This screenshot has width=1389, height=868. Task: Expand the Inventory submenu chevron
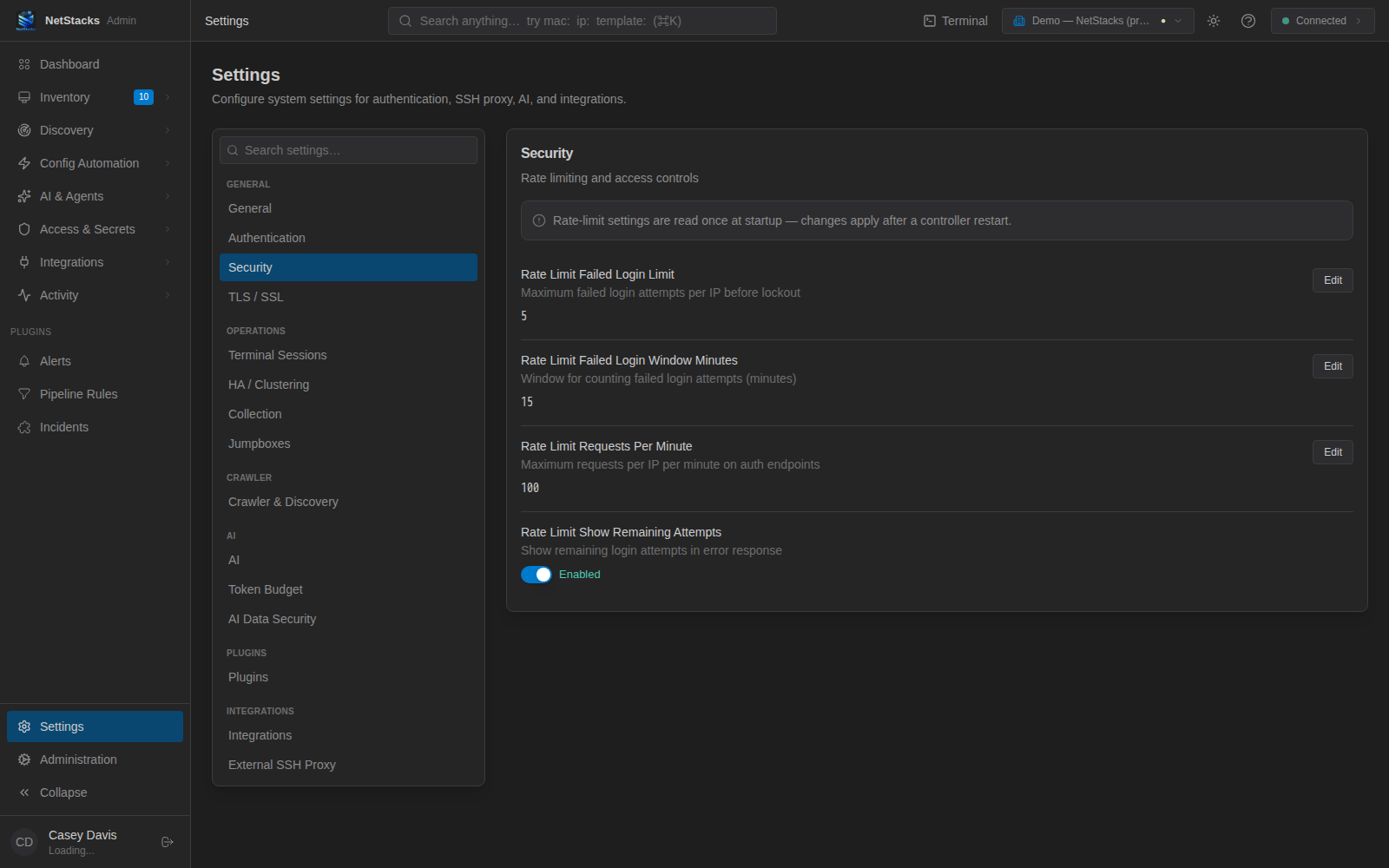tap(168, 97)
